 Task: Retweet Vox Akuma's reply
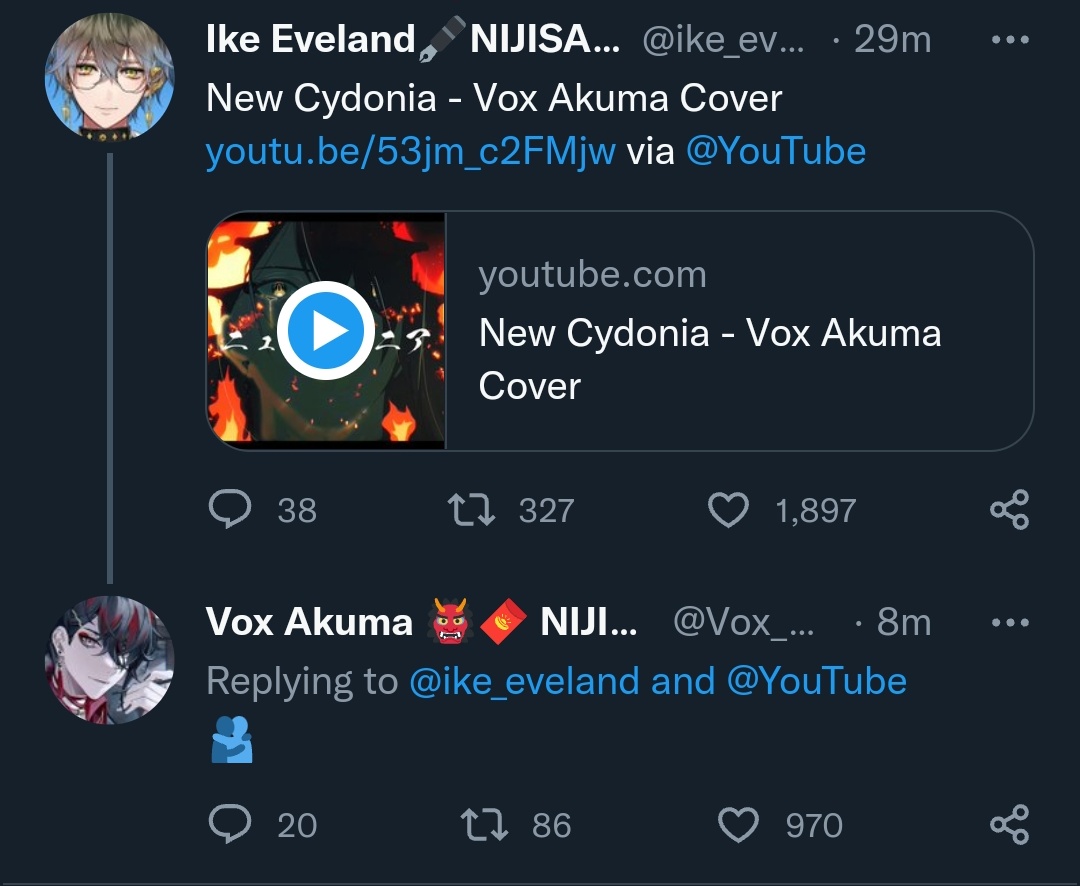tap(484, 825)
